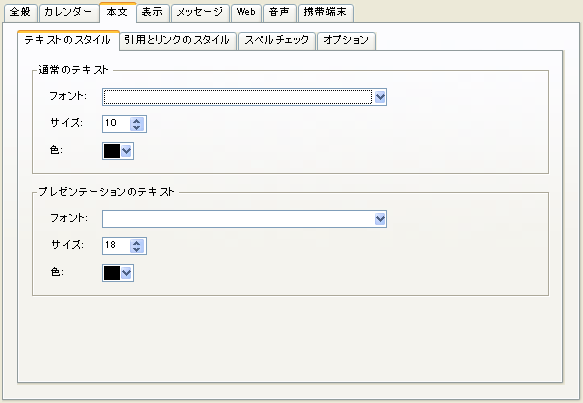This screenshot has height=403, width=583.
Task: Select the 引用とリンクのスタイル sub-tab
Action: coord(177,41)
